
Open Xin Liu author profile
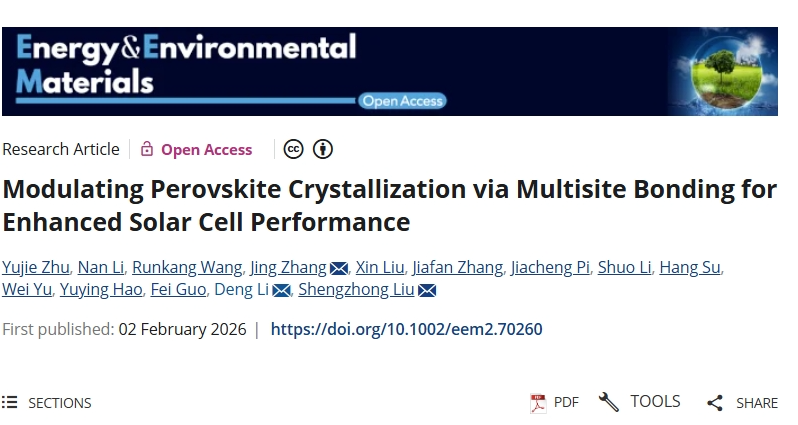coord(379,267)
